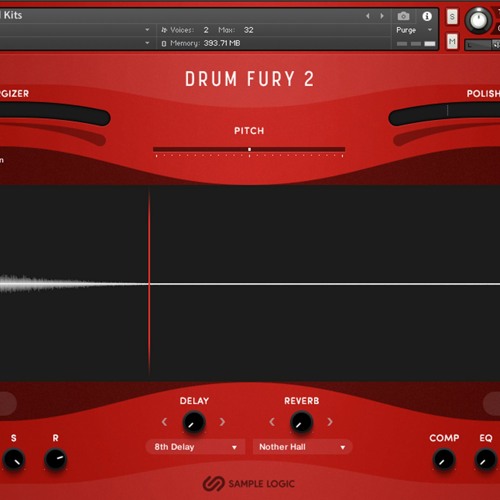500x500 pixels.
Task: Adjust the main volume knob at top right
Action: point(478,20)
